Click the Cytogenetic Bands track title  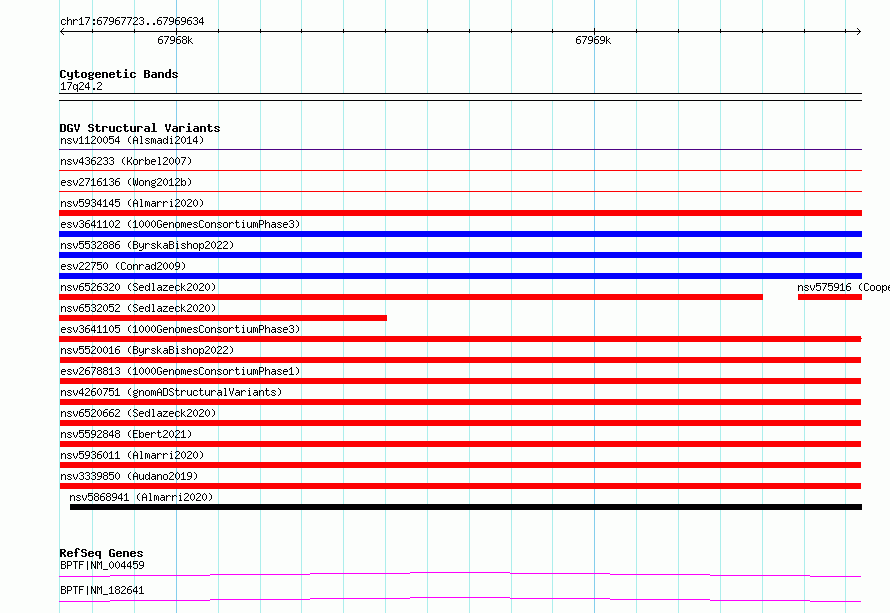pos(119,74)
